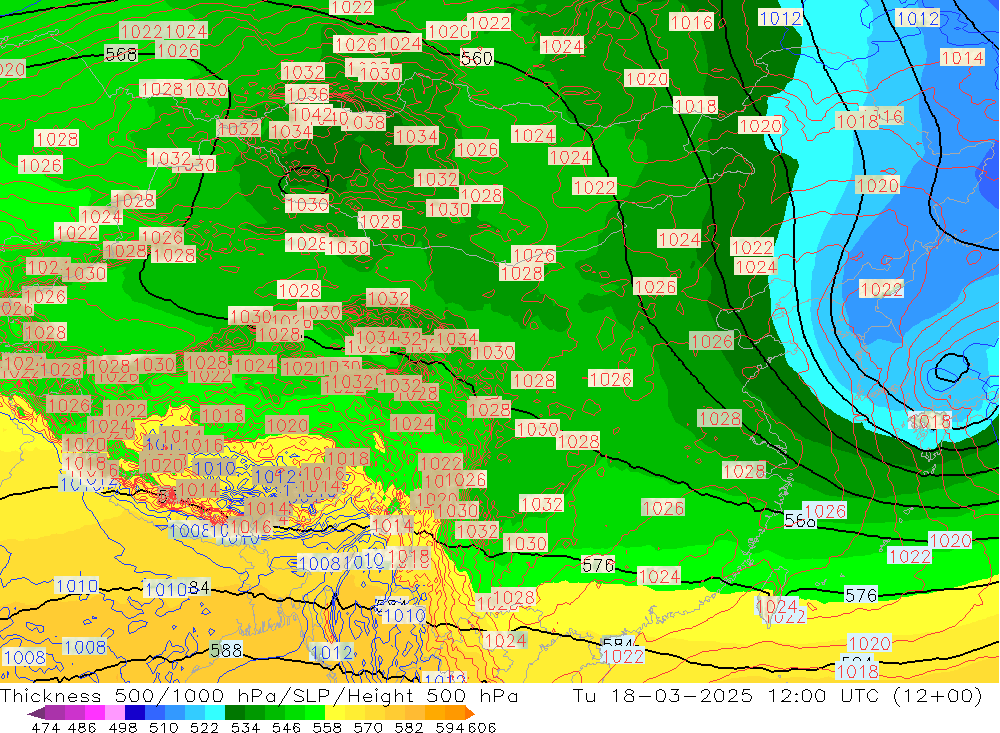Select the 510 value on the color legend
Viewport: 1000px width, 733px height.
[164, 727]
